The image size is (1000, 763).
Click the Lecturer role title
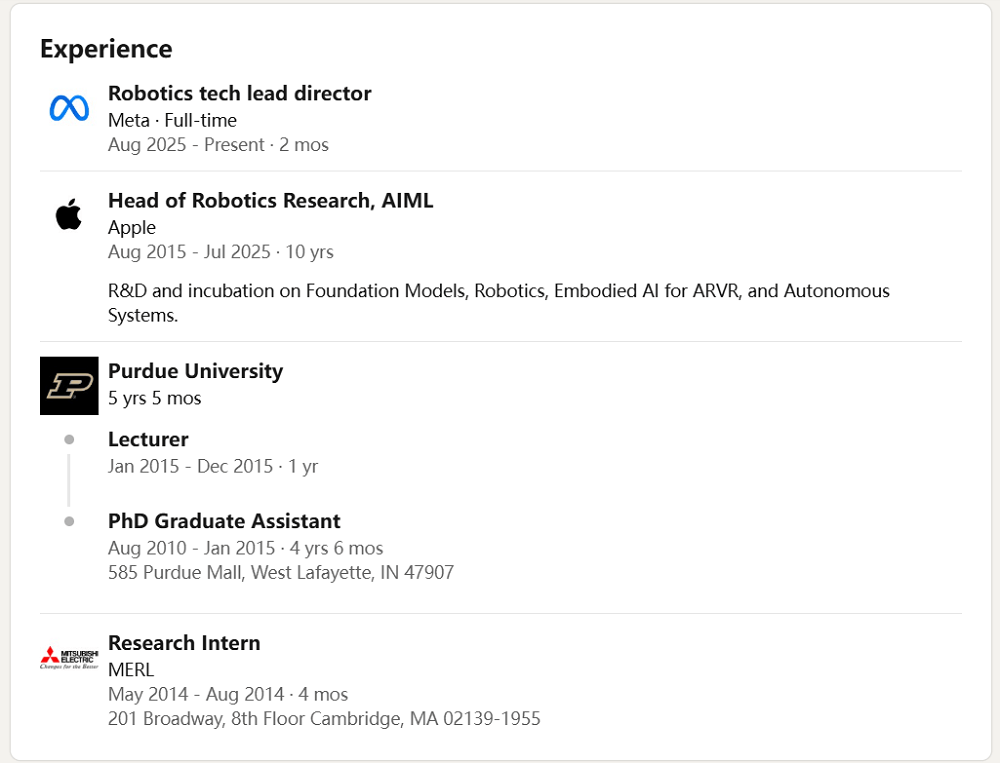pos(148,439)
